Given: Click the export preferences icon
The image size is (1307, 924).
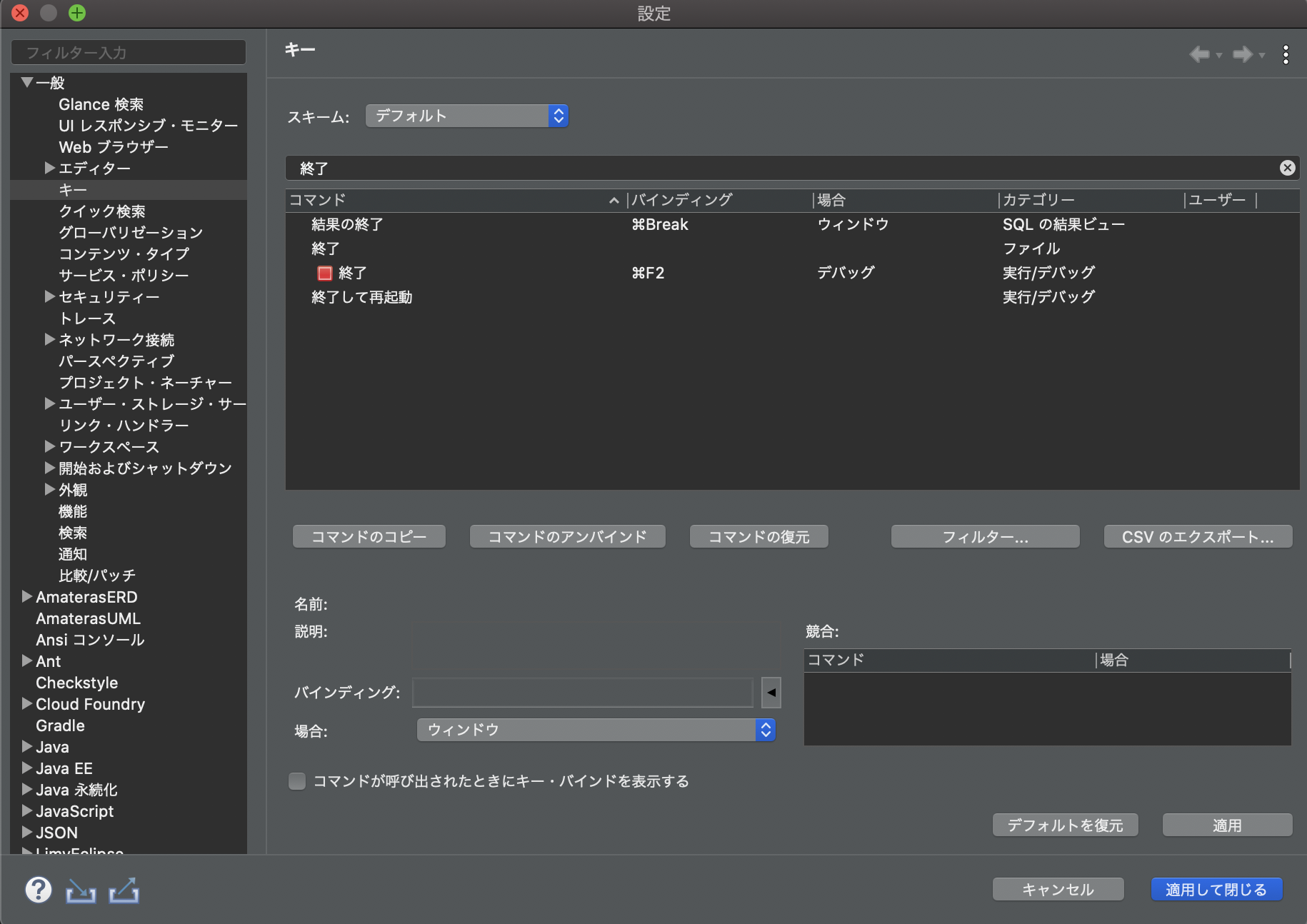Looking at the screenshot, I should tap(124, 890).
